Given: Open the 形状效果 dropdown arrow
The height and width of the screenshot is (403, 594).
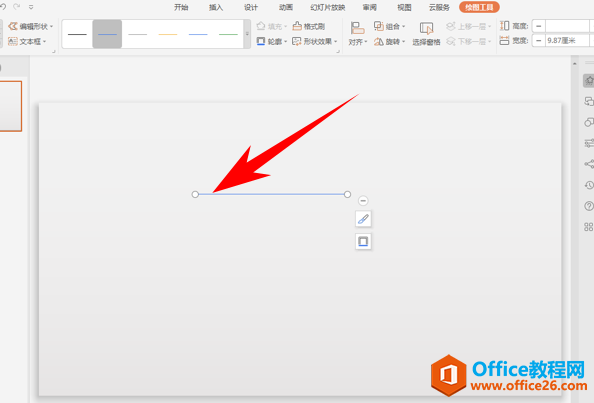Looking at the screenshot, I should [336, 42].
